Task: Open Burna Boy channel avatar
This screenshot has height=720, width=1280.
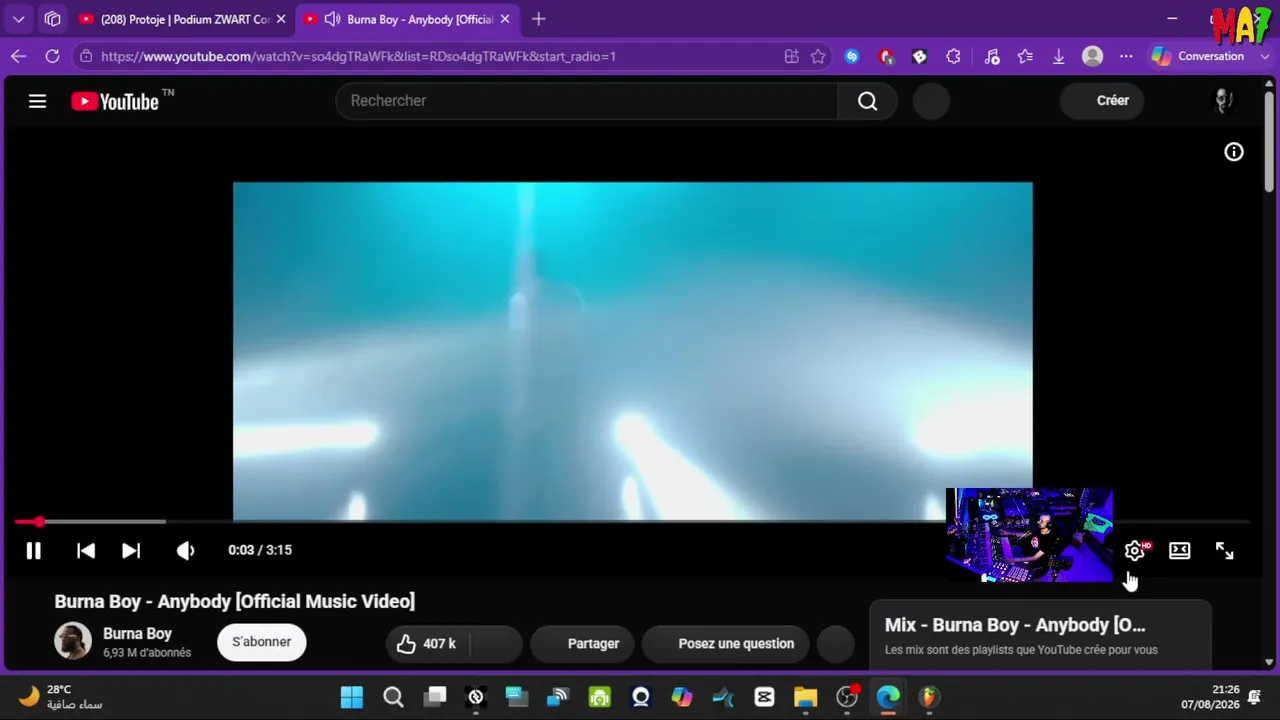Action: click(x=73, y=642)
